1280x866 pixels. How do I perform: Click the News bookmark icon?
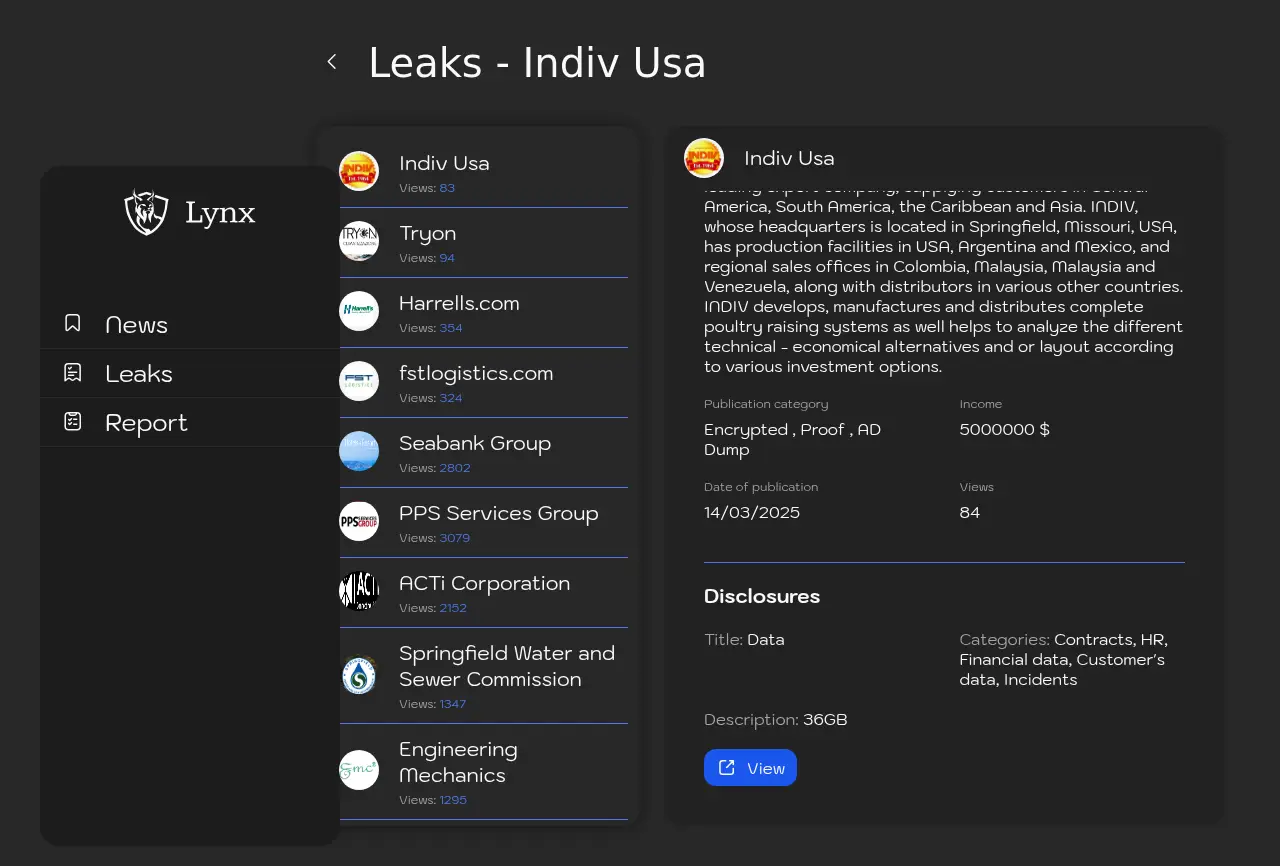[x=73, y=324]
